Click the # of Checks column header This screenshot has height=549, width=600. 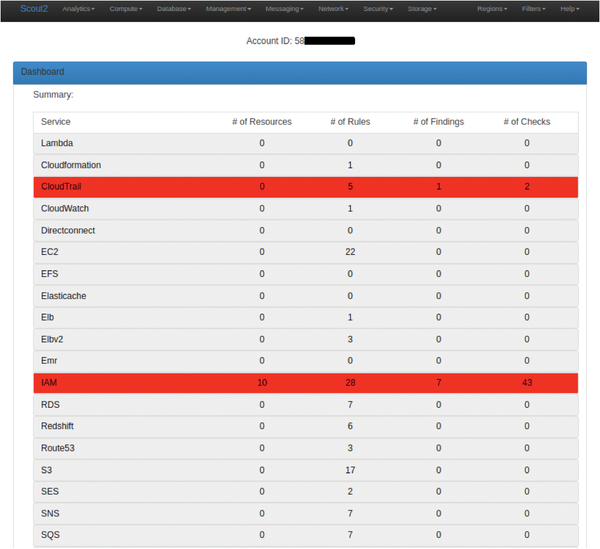527,122
